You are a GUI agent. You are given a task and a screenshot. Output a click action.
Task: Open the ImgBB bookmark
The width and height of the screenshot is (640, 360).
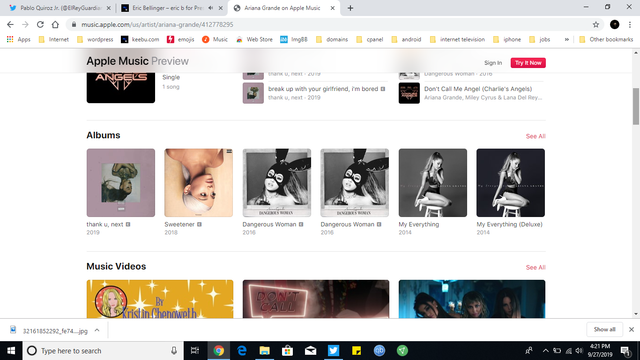pos(293,39)
